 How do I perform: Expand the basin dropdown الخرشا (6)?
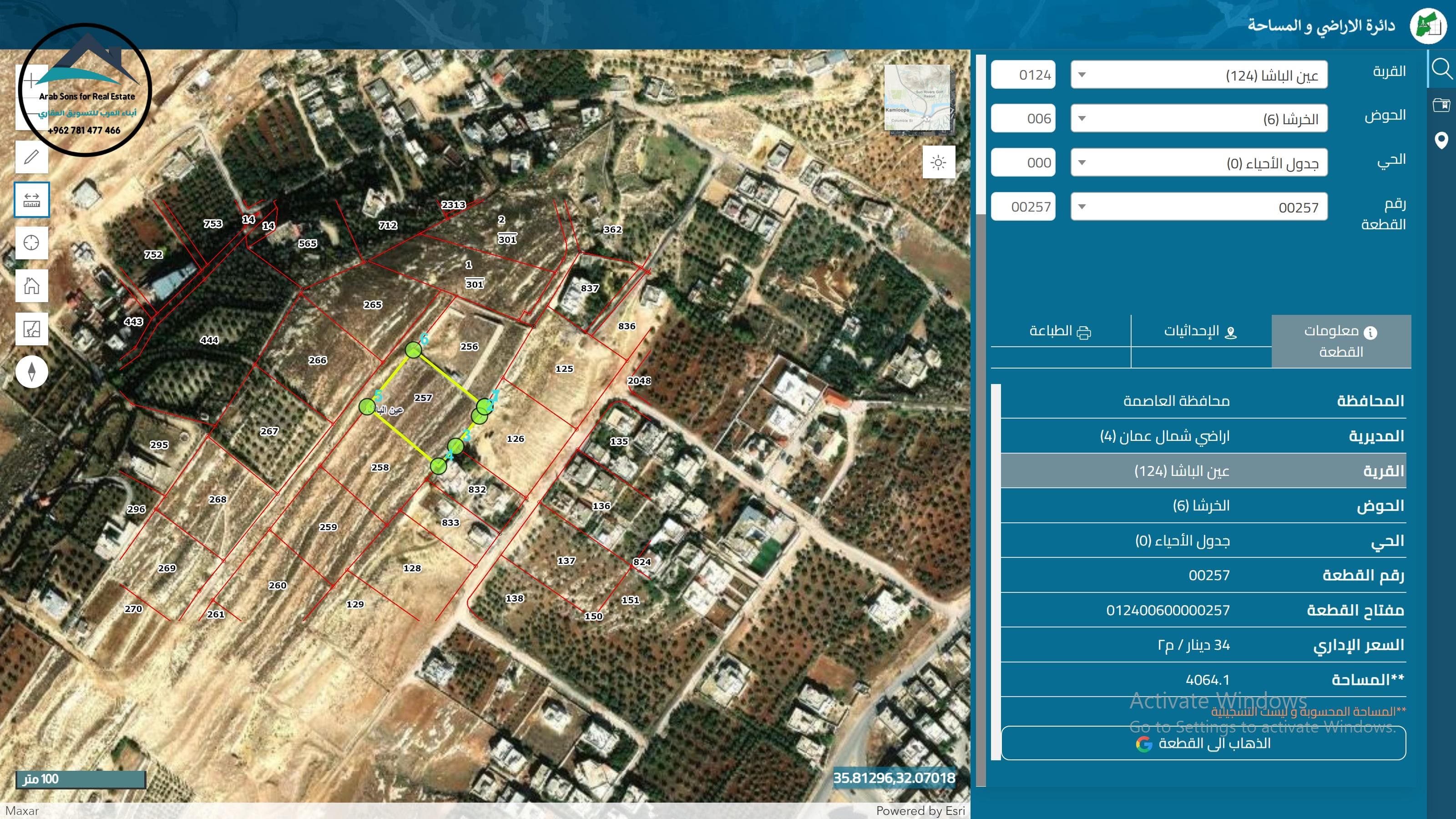pyautogui.click(x=1198, y=119)
